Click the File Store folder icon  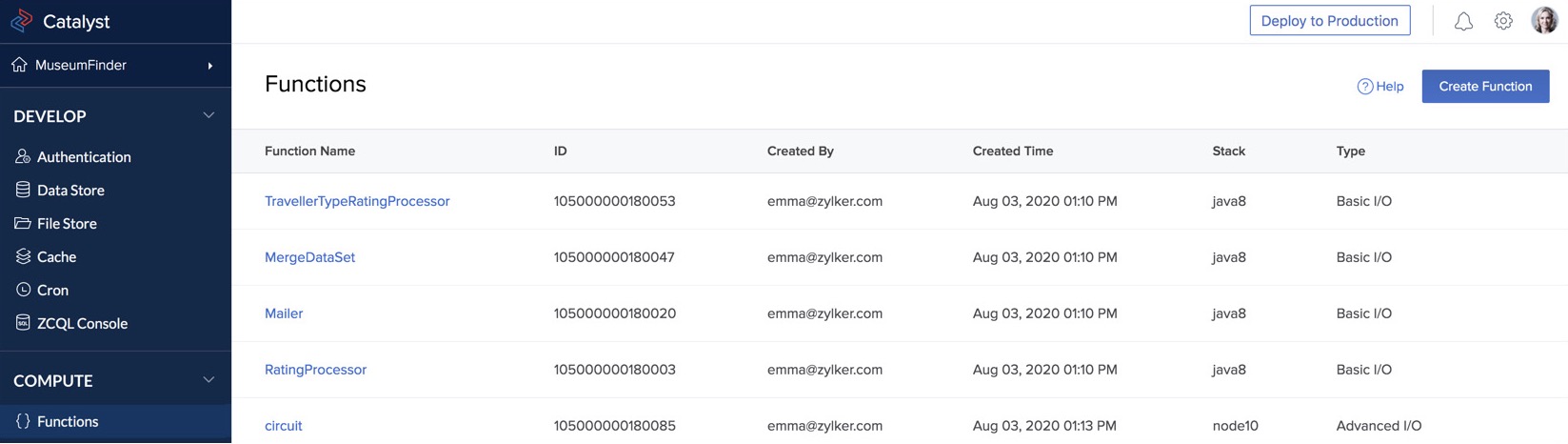point(23,223)
